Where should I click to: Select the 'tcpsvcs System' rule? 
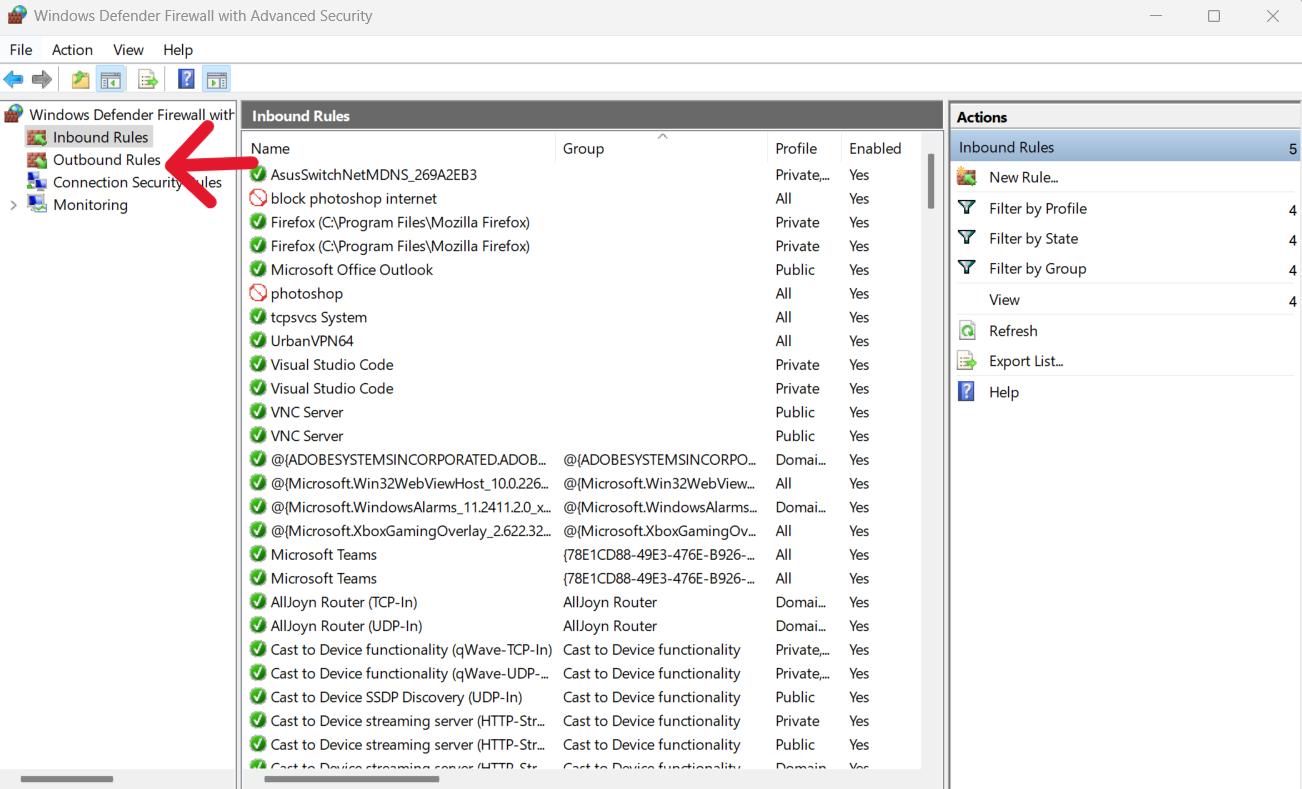point(319,317)
